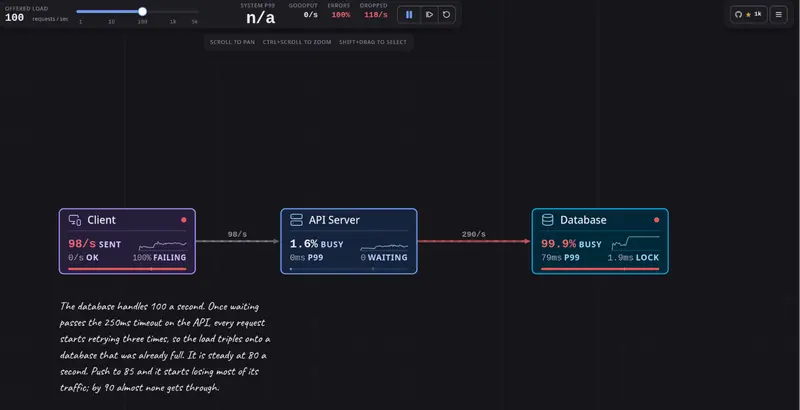The height and width of the screenshot is (410, 800).
Task: Click the CTRL+SCROLL TO ZOOM hint
Action: 297,42
